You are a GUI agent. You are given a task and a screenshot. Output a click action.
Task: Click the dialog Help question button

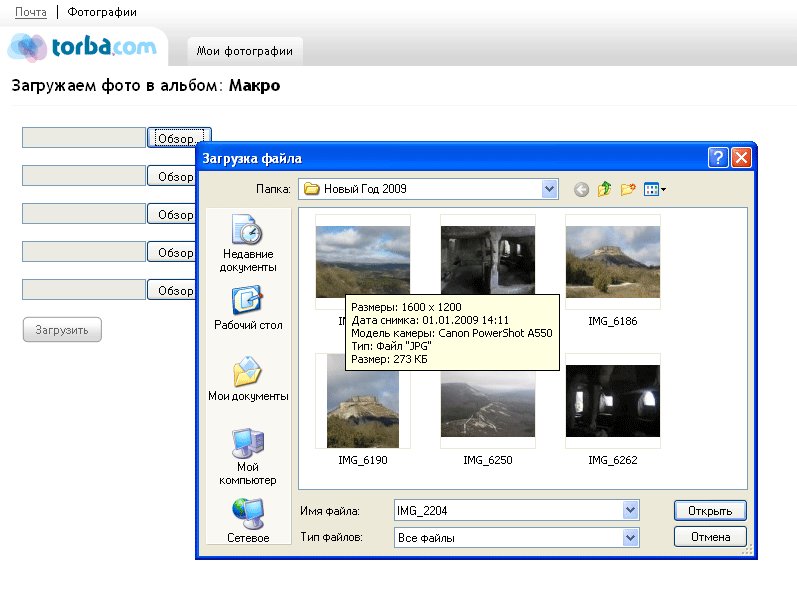pyautogui.click(x=717, y=158)
